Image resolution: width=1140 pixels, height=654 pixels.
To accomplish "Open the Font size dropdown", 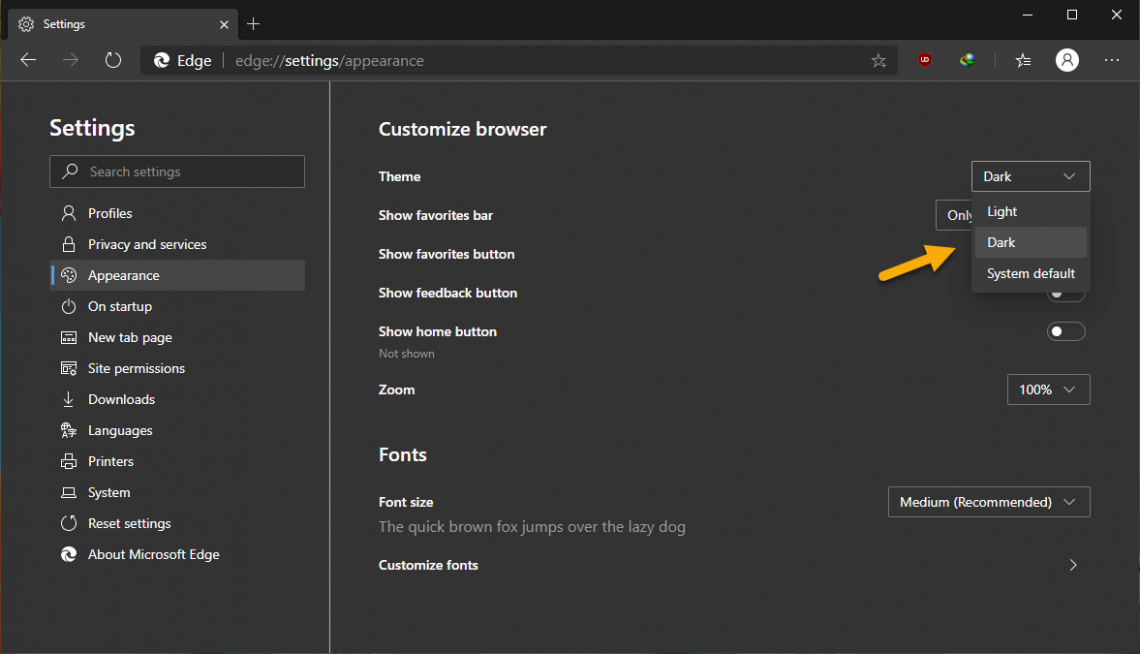I will pos(988,501).
